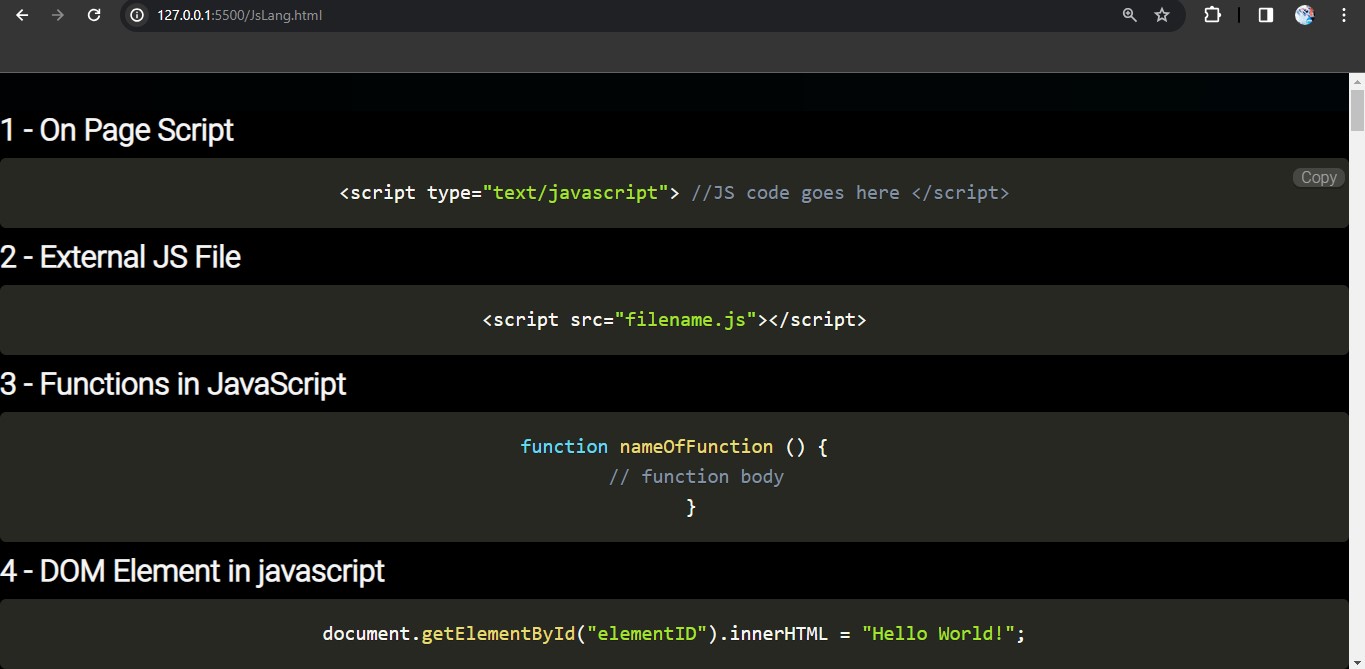Toggle the browser side panel
This screenshot has width=1365, height=669.
coord(1266,15)
